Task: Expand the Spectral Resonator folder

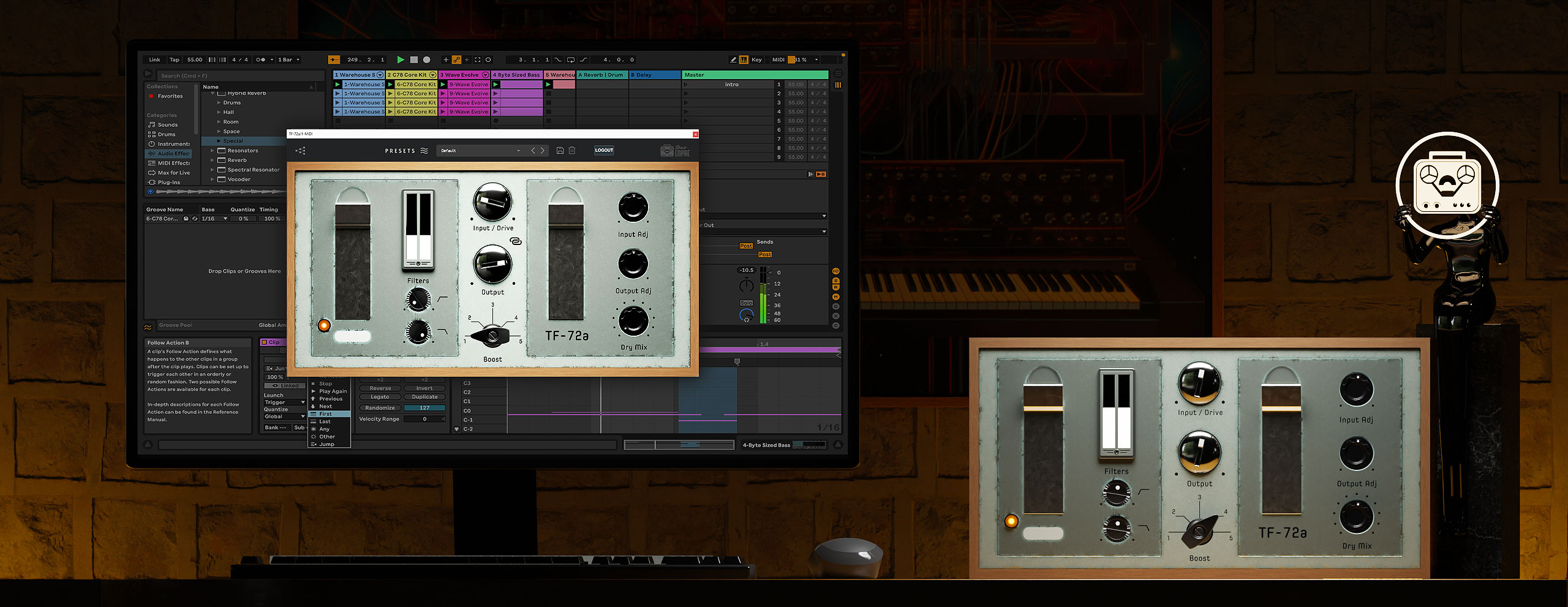Action: click(x=213, y=170)
